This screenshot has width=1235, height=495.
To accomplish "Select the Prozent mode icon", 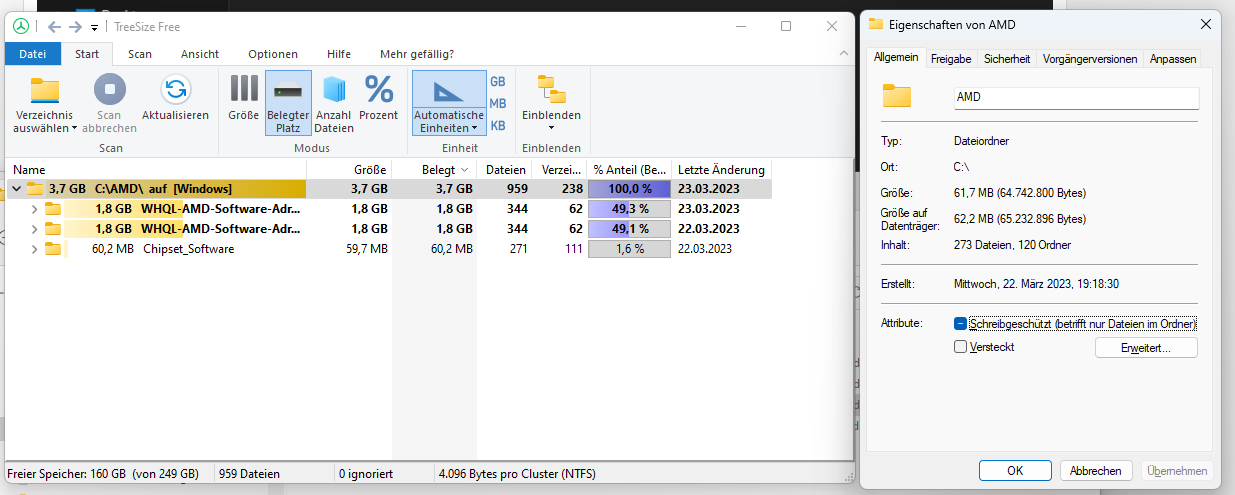I will 379,89.
